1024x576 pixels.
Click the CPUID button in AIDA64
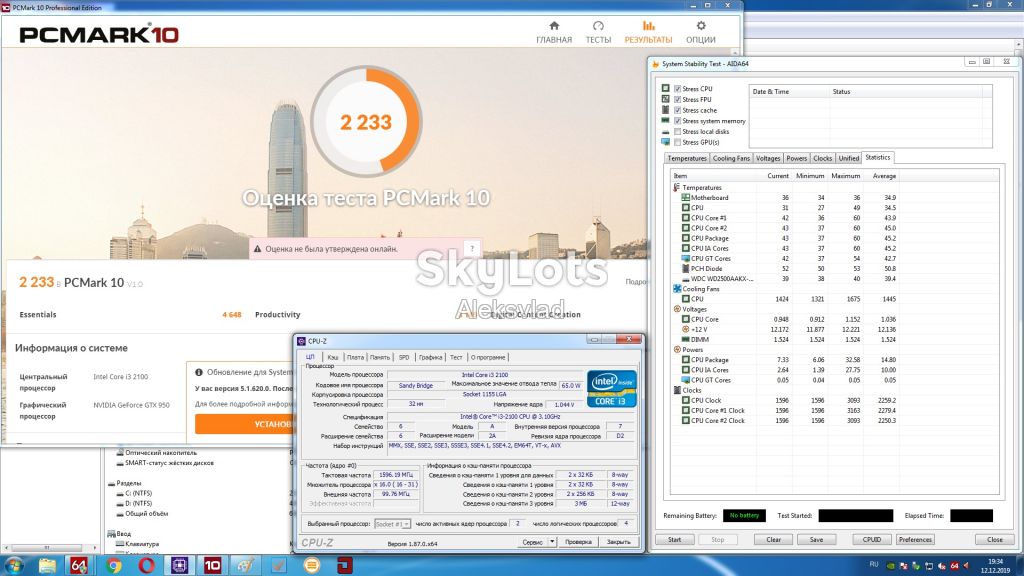click(872, 539)
